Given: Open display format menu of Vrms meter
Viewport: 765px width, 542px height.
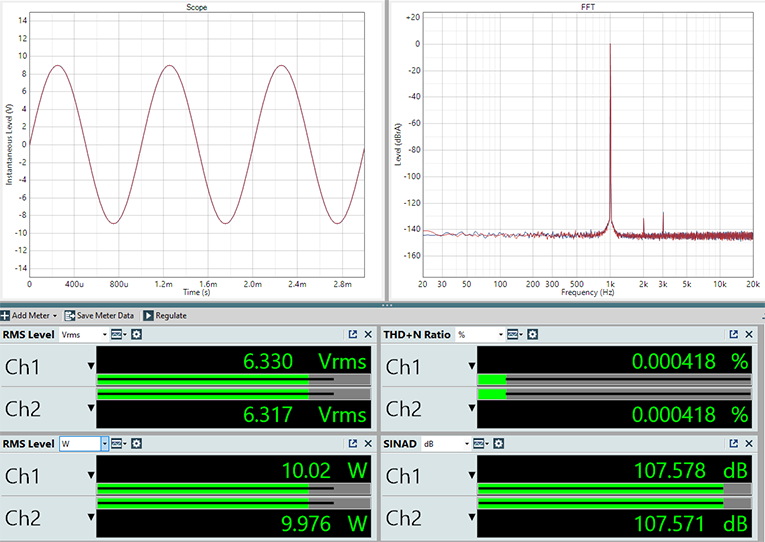Looking at the screenshot, I should tap(119, 334).
